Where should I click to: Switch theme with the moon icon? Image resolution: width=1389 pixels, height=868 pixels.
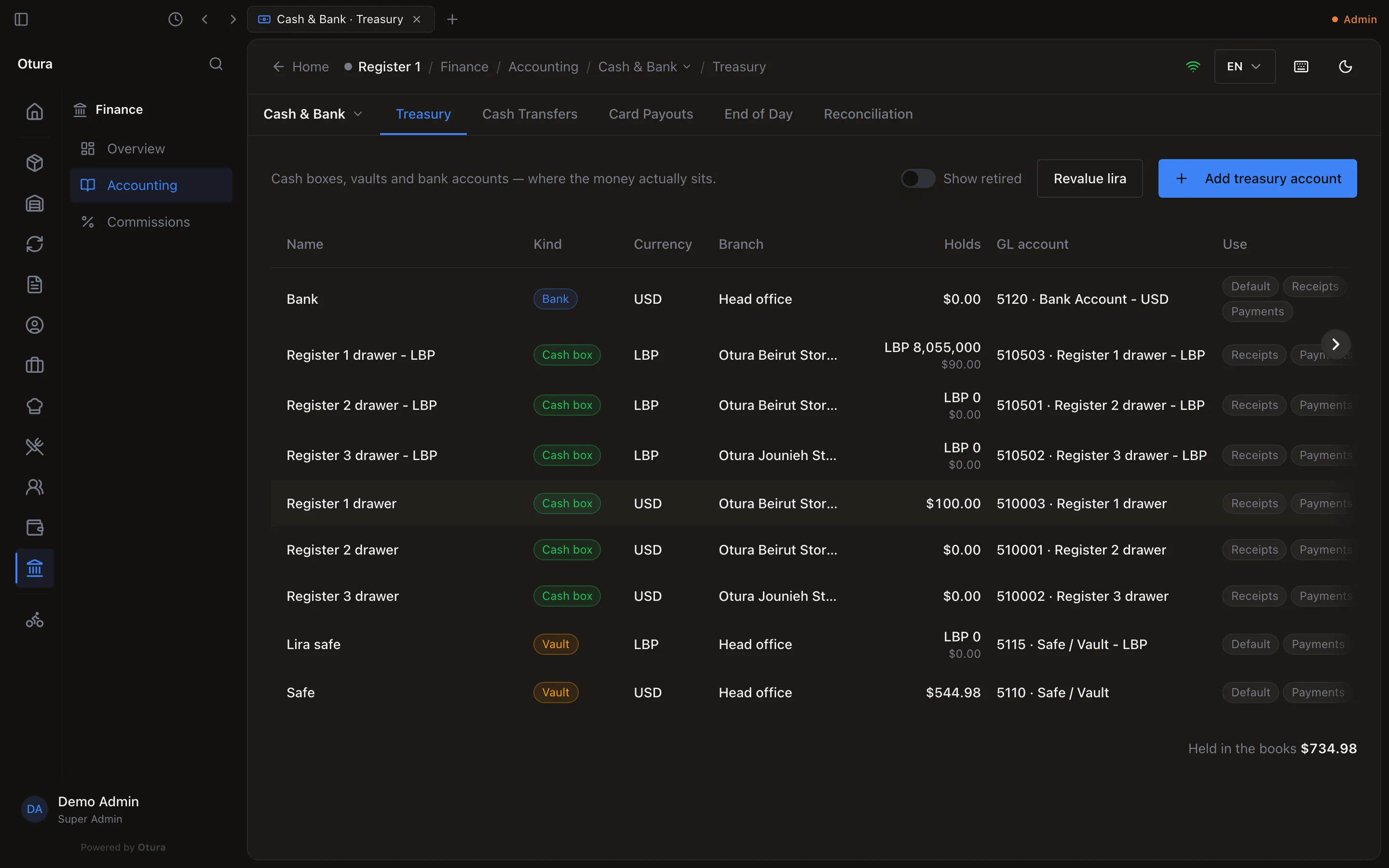pyautogui.click(x=1346, y=67)
